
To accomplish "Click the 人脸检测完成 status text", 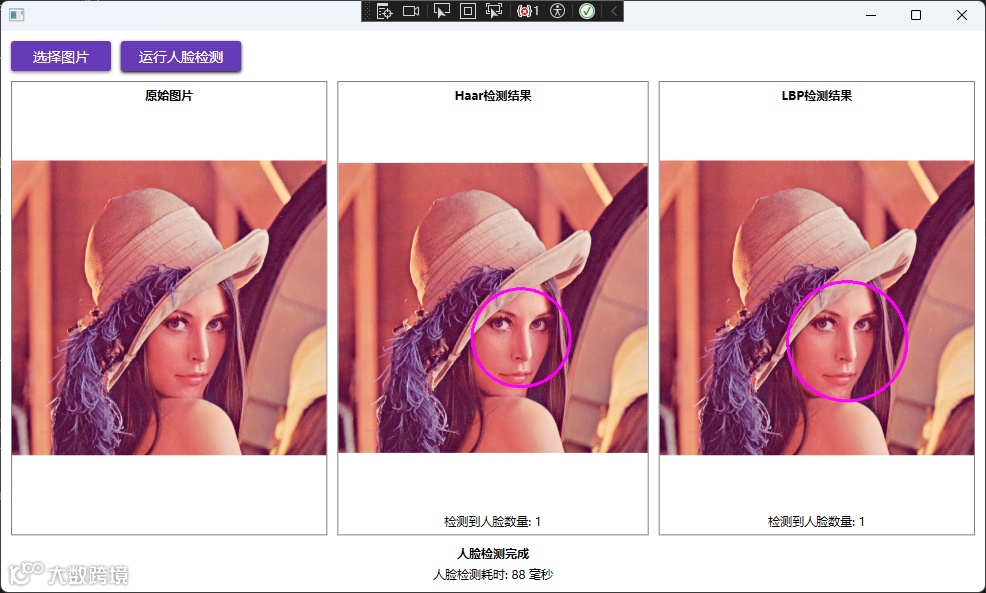I will pos(493,553).
